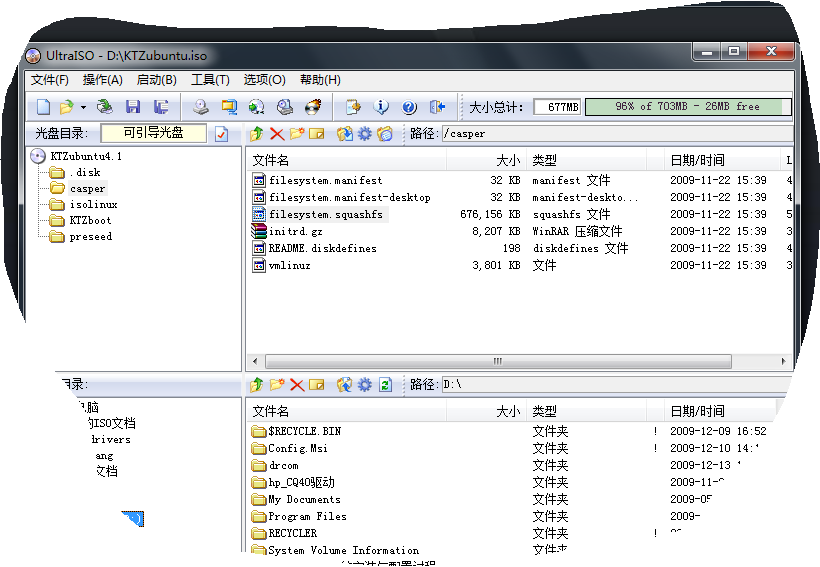This screenshot has height=567, width=820.
Task: Click the Help question mark icon
Action: click(x=409, y=107)
